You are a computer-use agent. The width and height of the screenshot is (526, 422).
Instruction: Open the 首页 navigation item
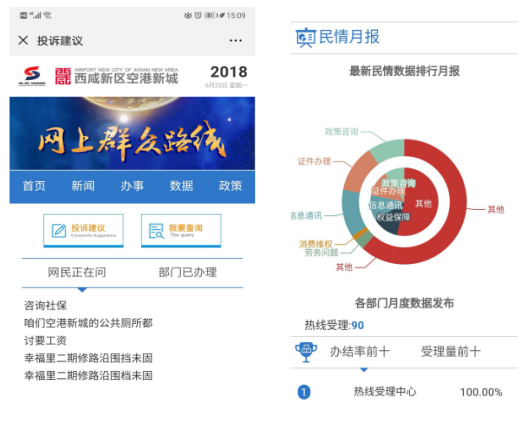pyautogui.click(x=34, y=186)
